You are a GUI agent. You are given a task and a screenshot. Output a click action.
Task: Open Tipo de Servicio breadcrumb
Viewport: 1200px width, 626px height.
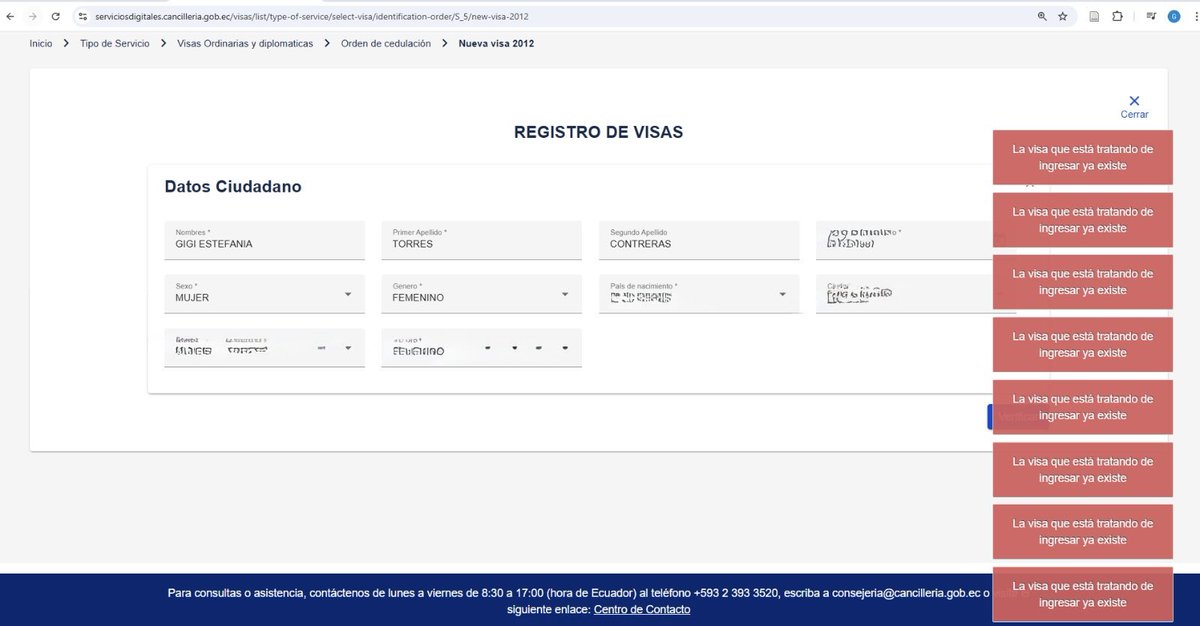click(115, 44)
